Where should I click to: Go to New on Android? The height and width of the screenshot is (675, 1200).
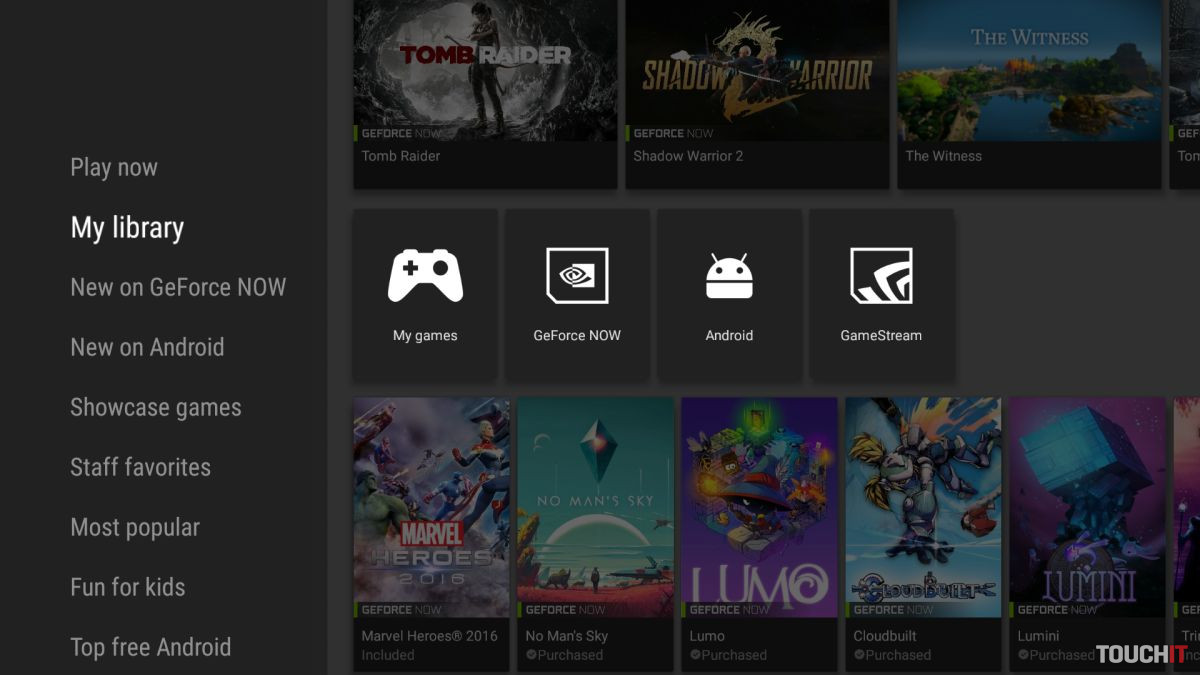tap(147, 348)
